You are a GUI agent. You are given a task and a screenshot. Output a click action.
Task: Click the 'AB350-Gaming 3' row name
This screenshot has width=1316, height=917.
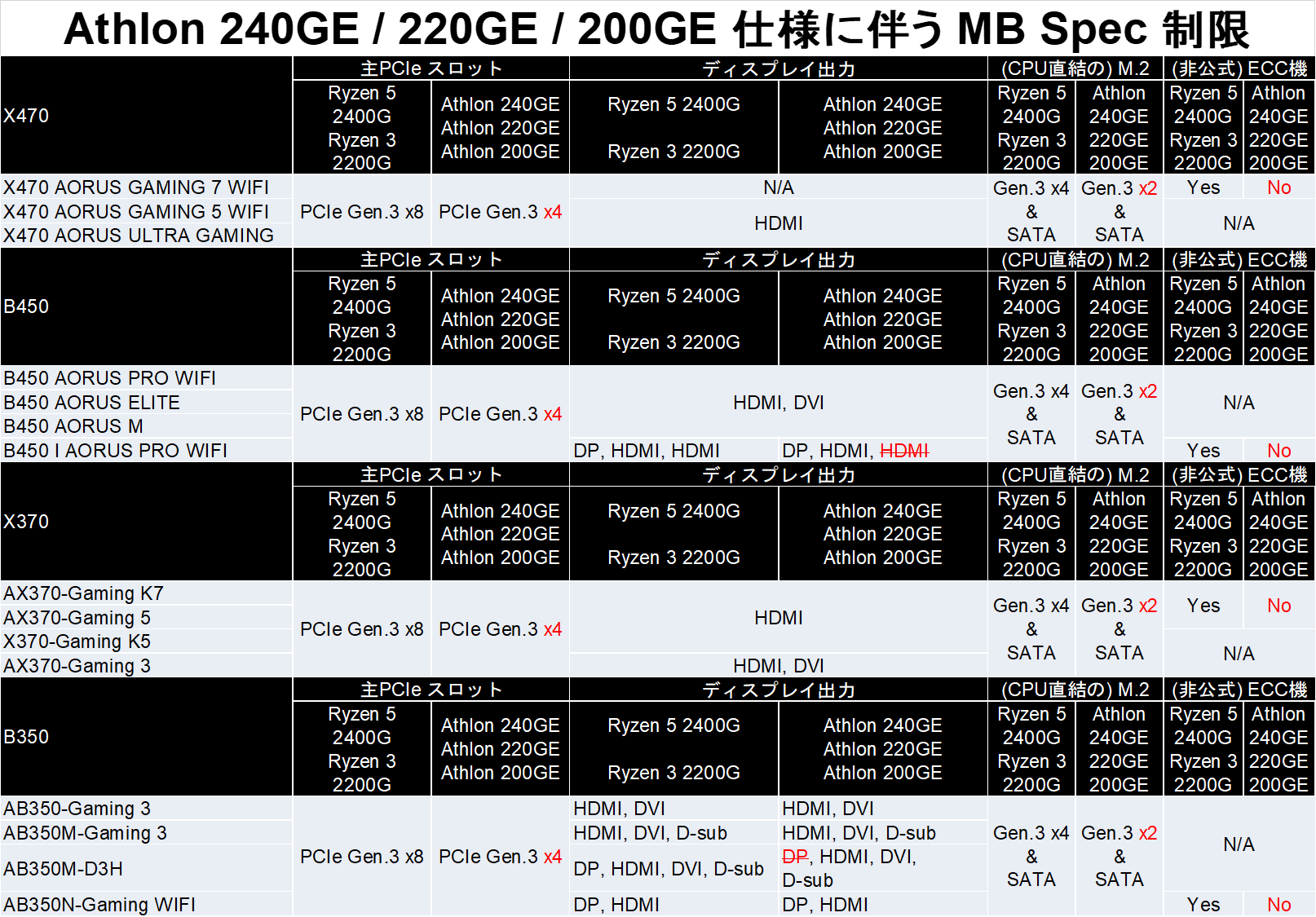click(x=77, y=809)
